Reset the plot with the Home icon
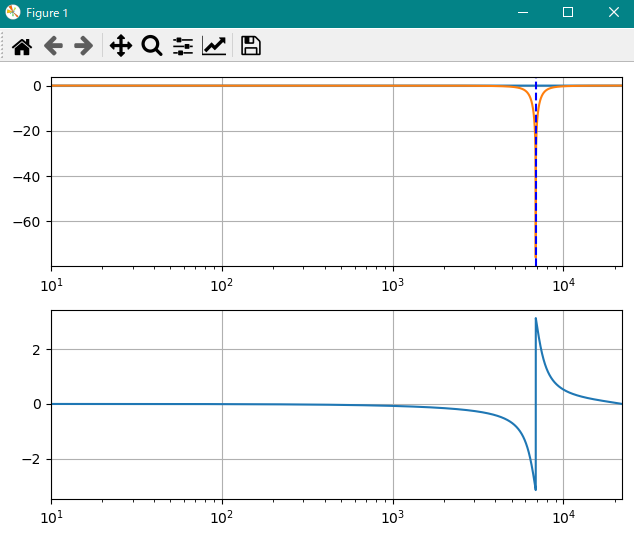634x538 pixels. coord(22,46)
